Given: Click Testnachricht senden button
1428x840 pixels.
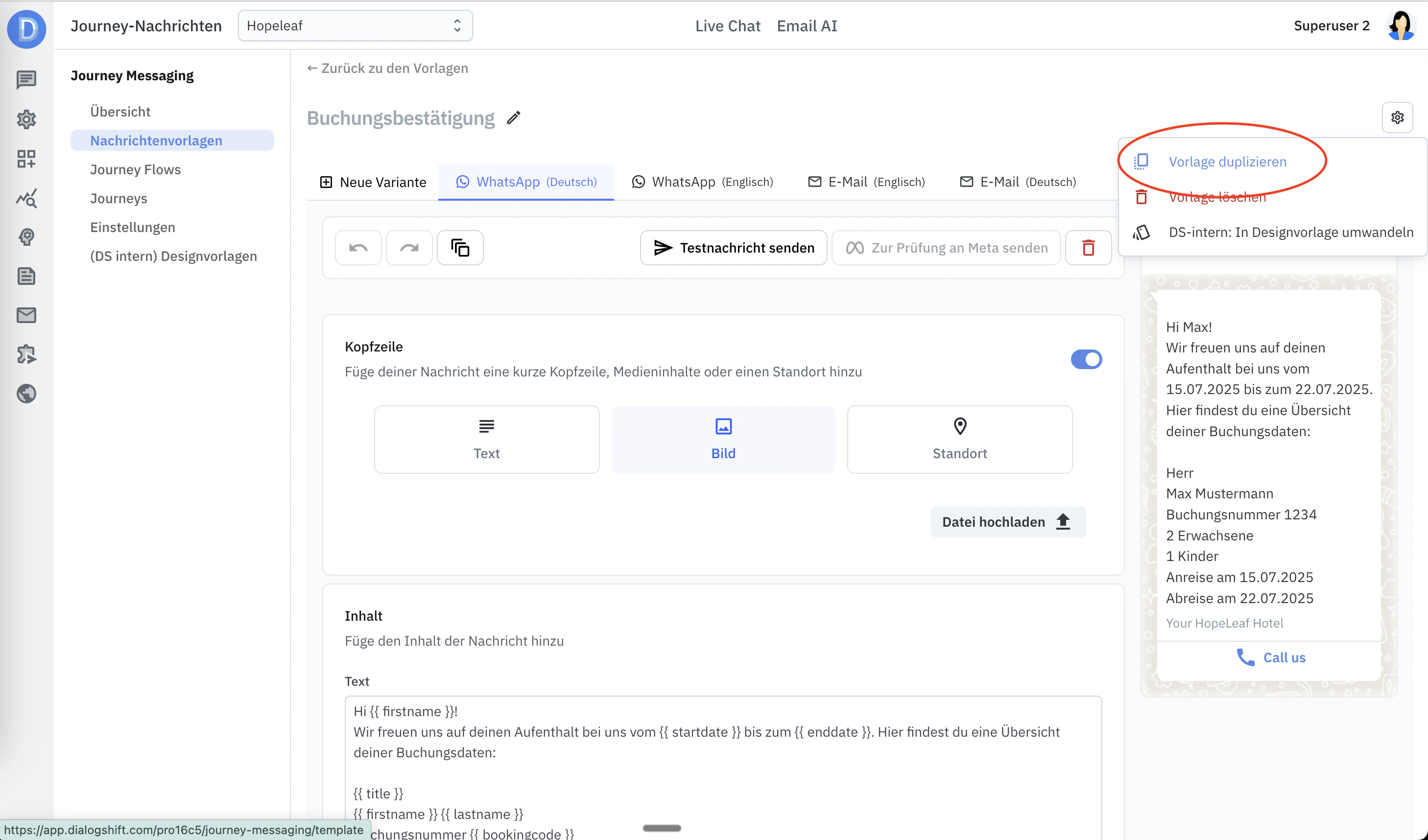Looking at the screenshot, I should [x=733, y=248].
